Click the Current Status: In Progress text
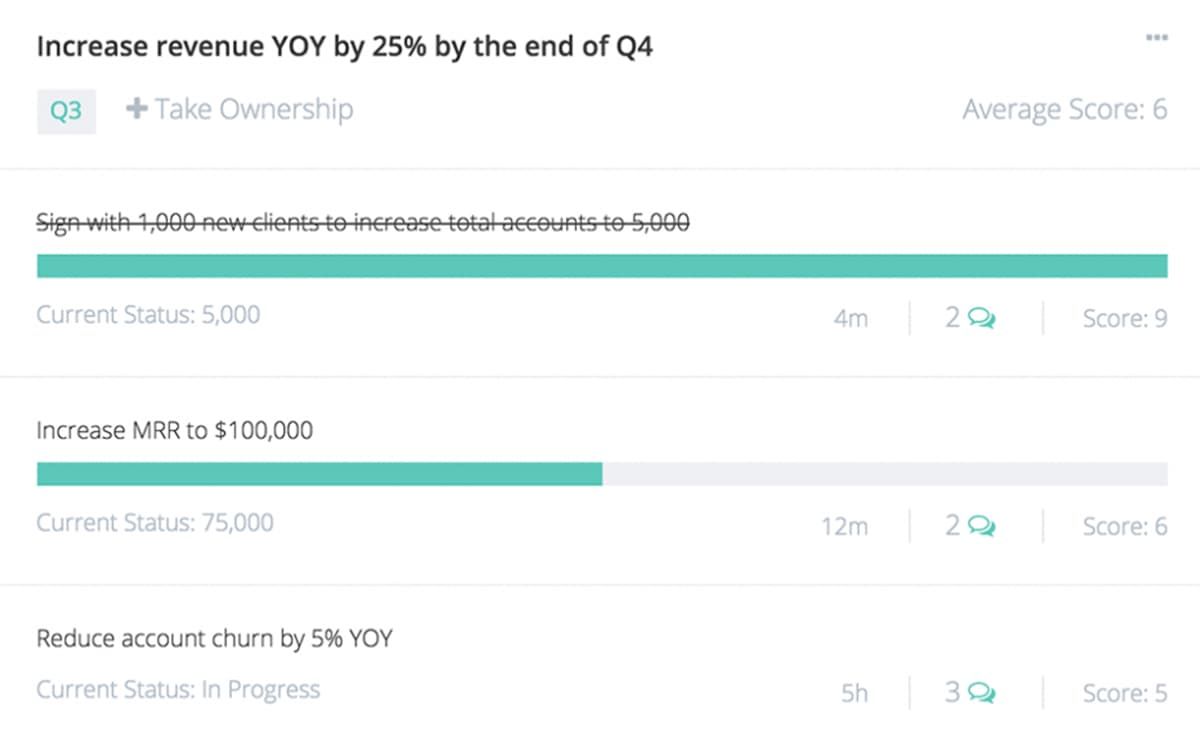This screenshot has height=743, width=1200. click(178, 690)
